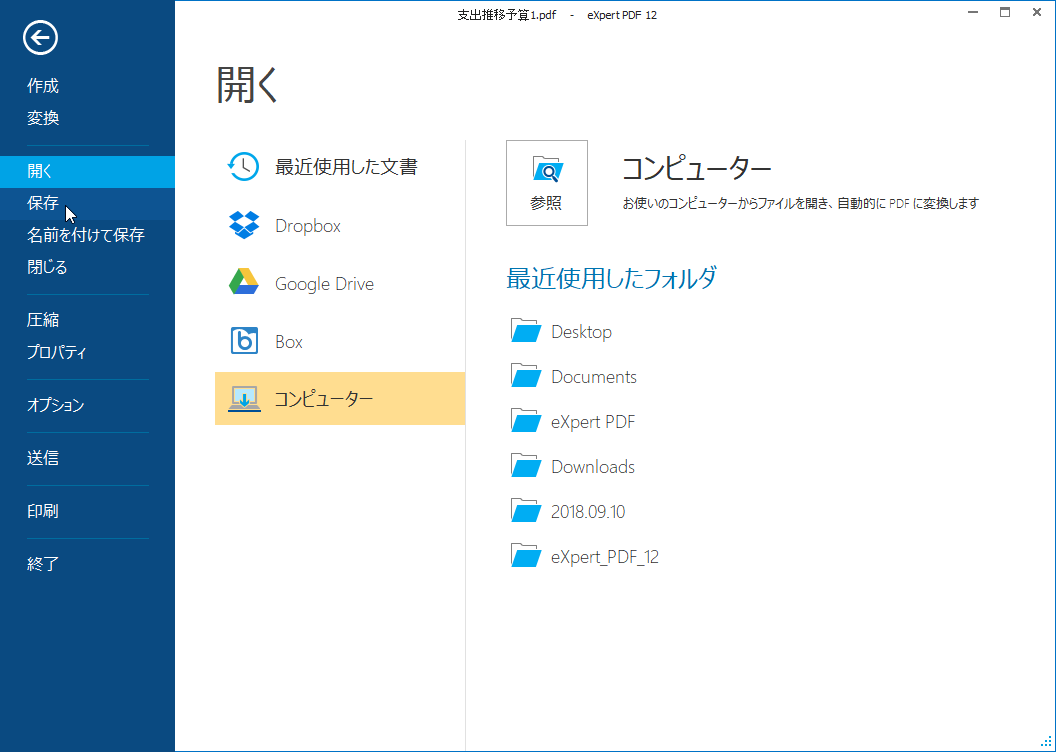This screenshot has width=1056, height=752.
Task: Click the back arrow to exit this menu
Action: pos(39,38)
